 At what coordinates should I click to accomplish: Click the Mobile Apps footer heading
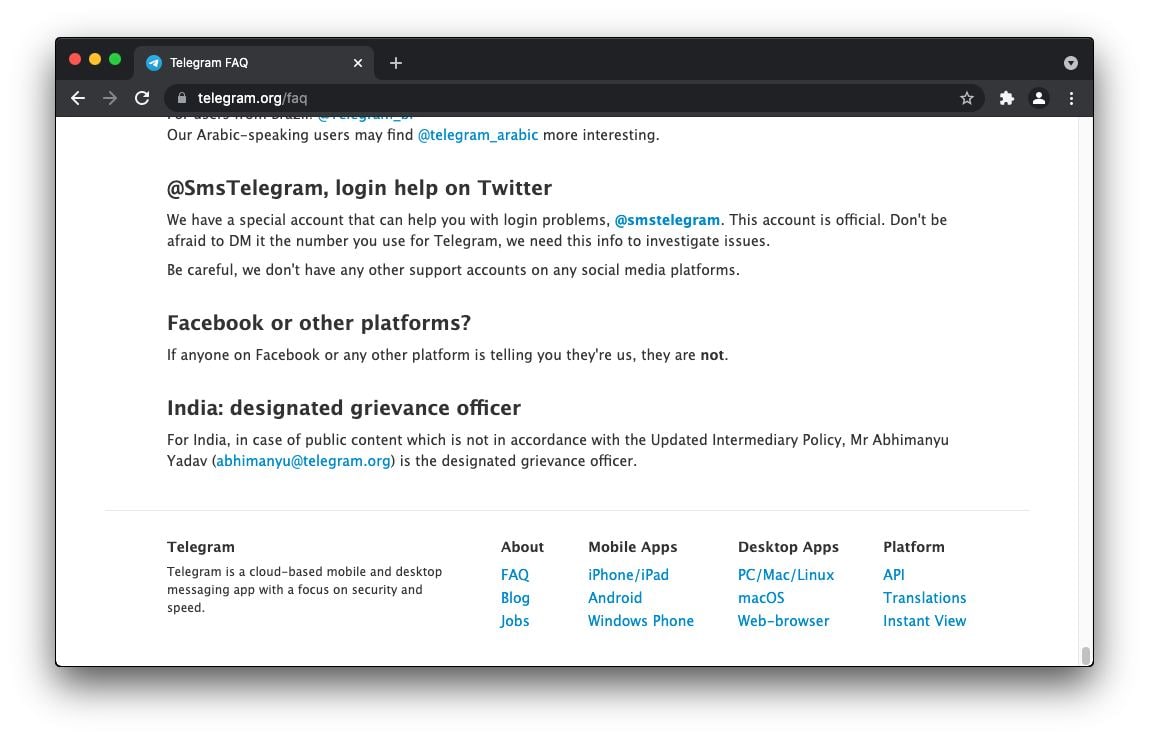[632, 547]
